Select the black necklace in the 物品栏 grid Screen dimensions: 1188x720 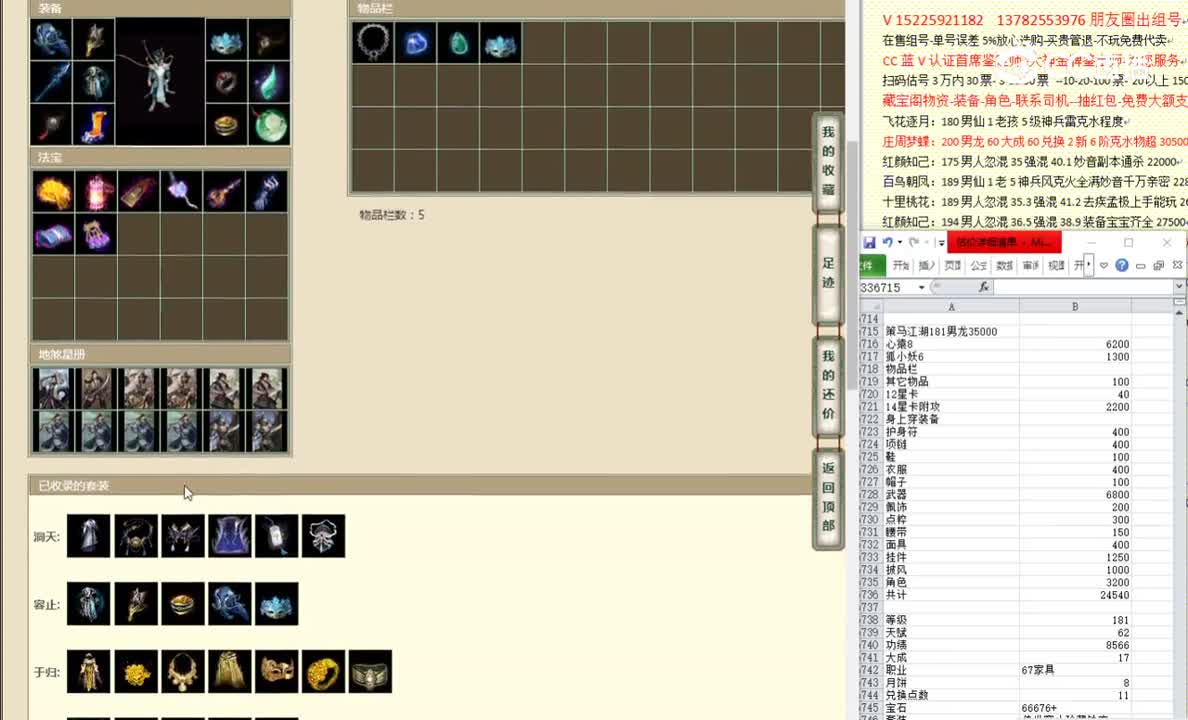click(x=373, y=42)
